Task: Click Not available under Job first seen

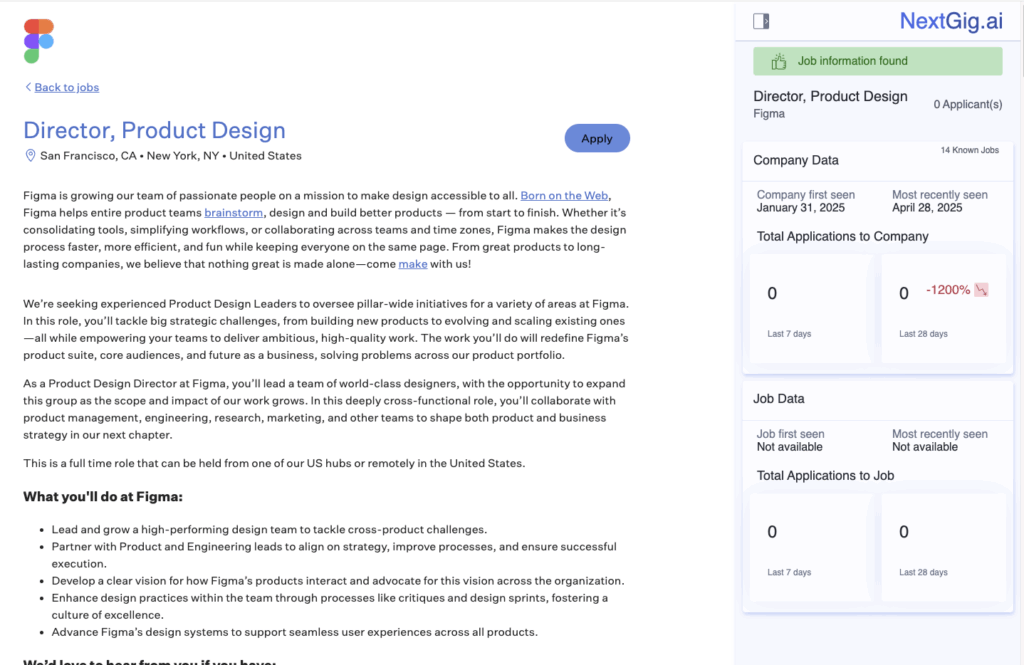Action: [x=790, y=447]
